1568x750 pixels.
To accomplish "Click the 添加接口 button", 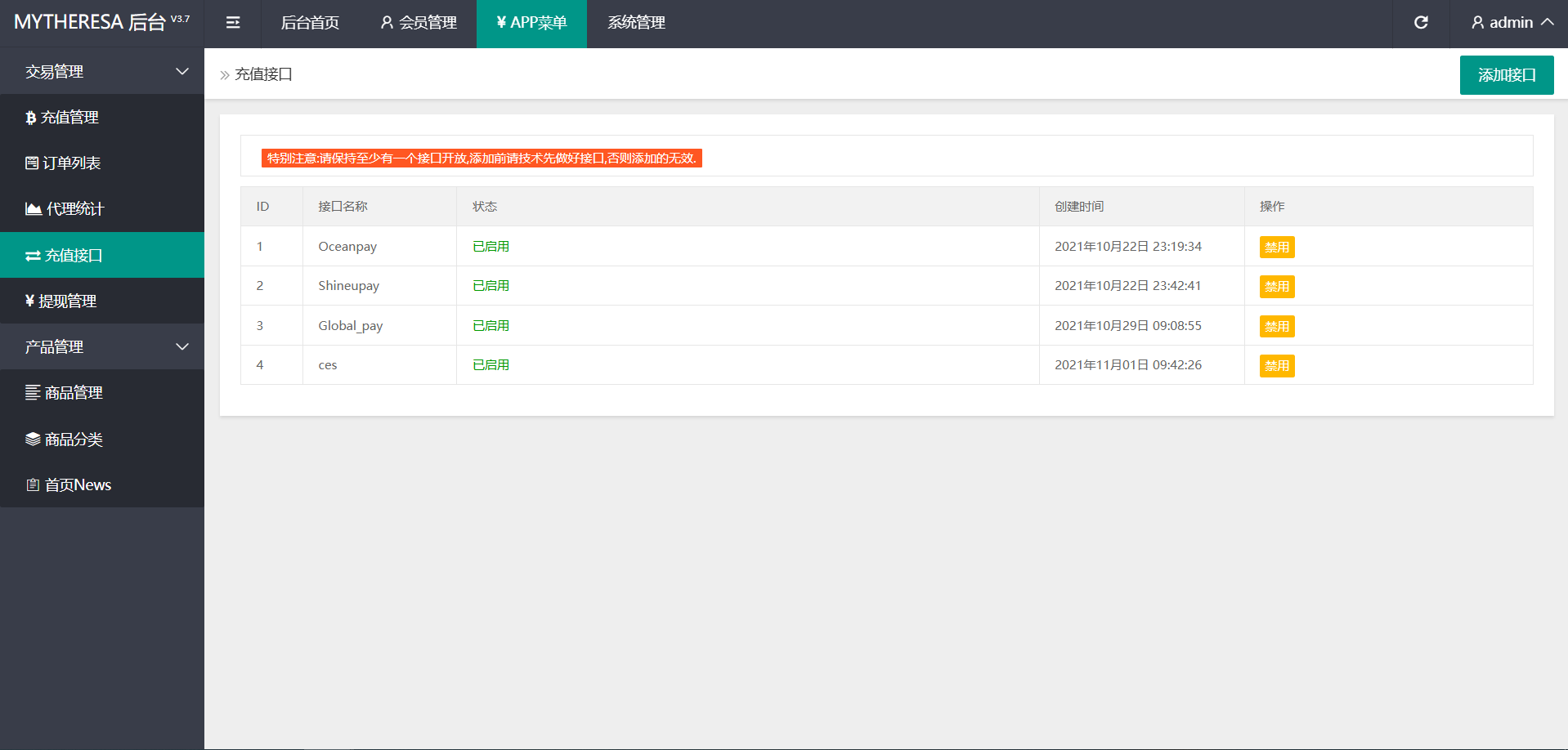I will pyautogui.click(x=1506, y=75).
